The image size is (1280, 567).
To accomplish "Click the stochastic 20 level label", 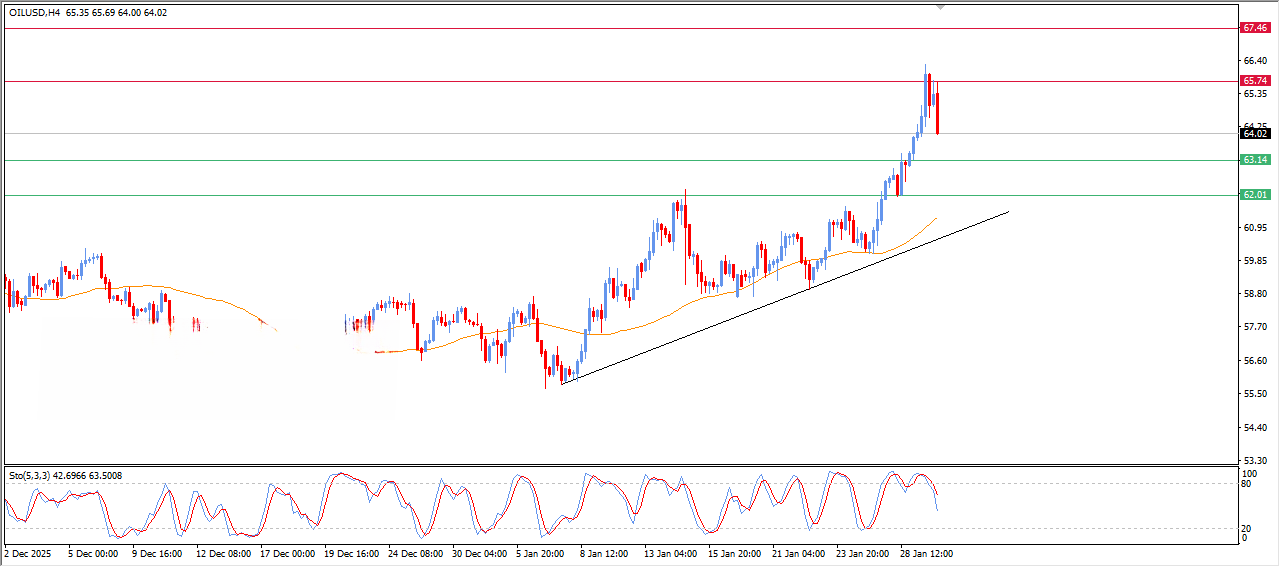I will click(x=1247, y=528).
